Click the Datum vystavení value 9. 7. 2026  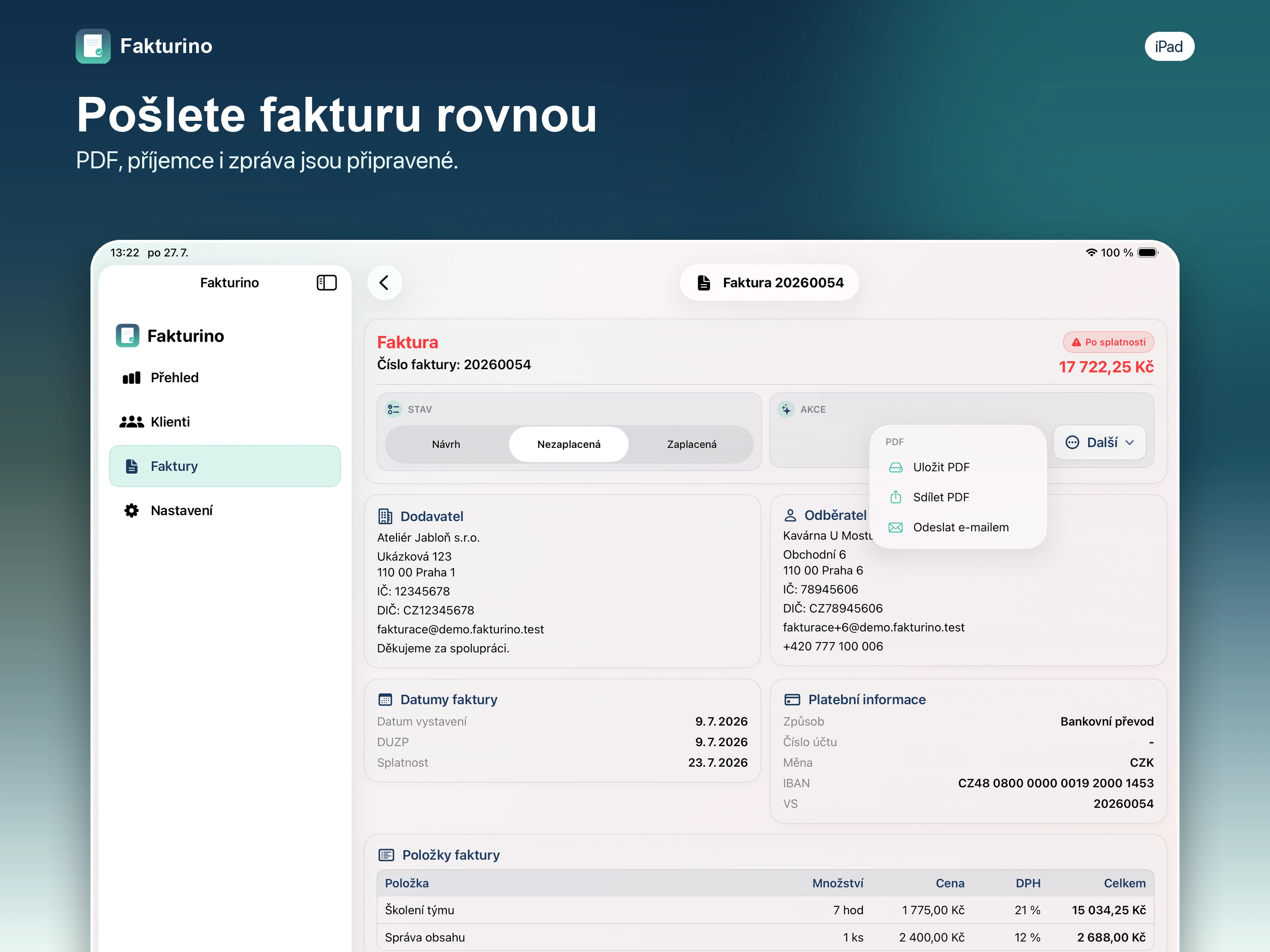721,721
